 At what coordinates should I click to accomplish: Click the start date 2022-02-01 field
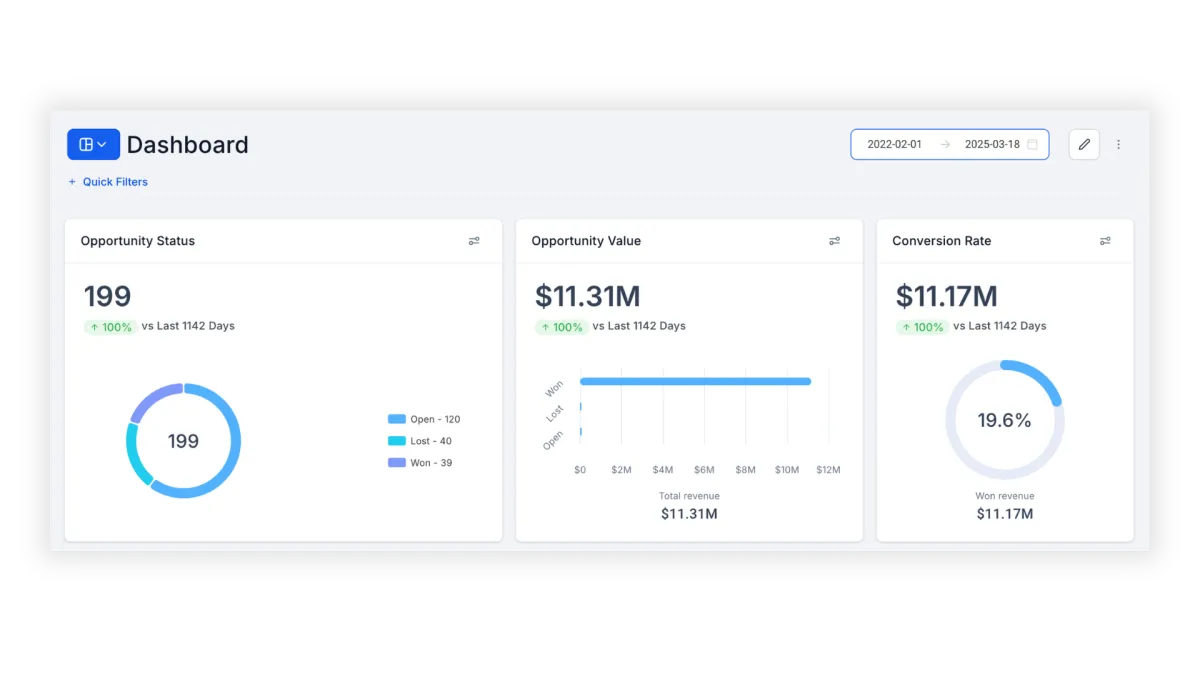[894, 144]
